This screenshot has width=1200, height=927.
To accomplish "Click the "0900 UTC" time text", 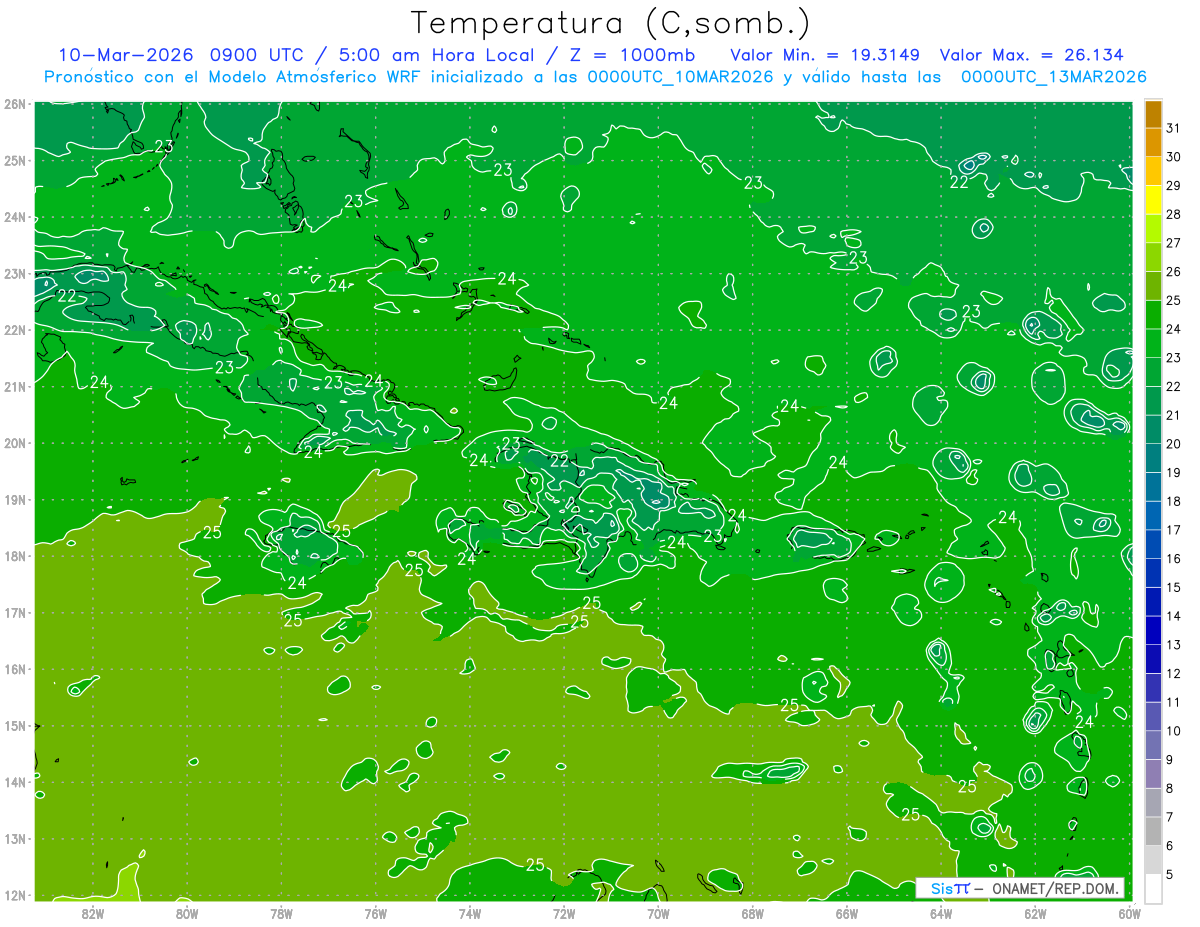I will [256, 54].
